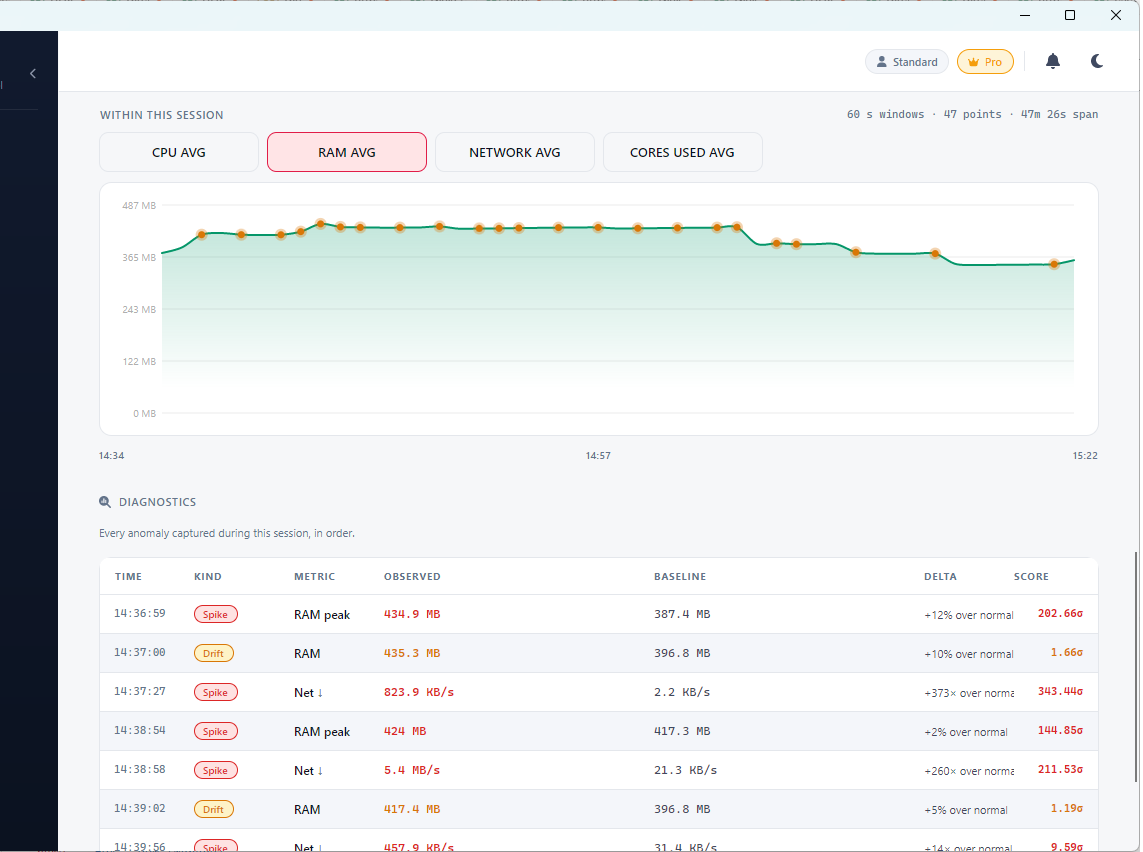Click the OBSERVED column header
The width and height of the screenshot is (1143, 852).
(413, 577)
